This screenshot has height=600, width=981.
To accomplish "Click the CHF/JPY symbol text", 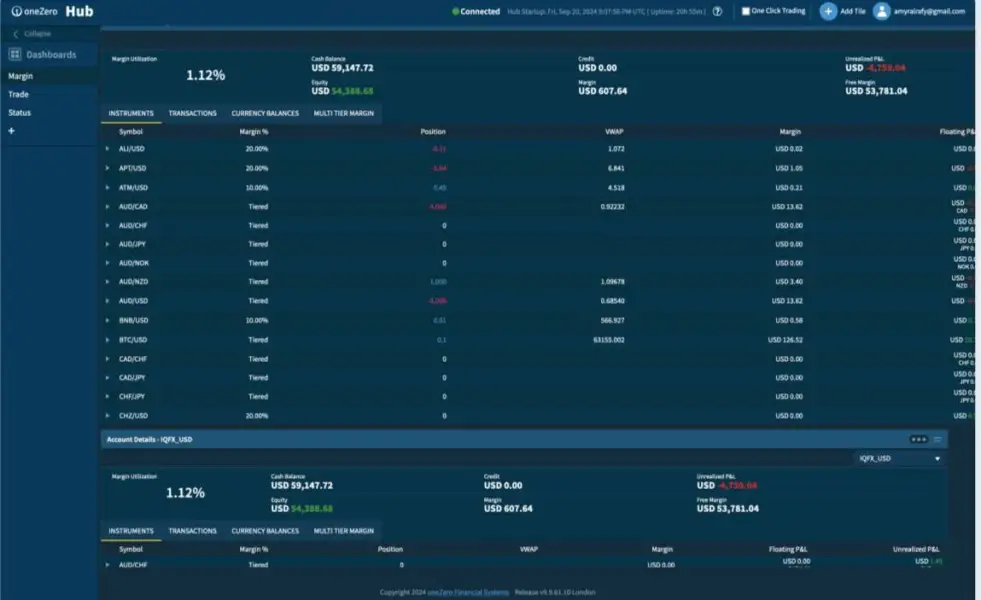I will [x=132, y=397].
